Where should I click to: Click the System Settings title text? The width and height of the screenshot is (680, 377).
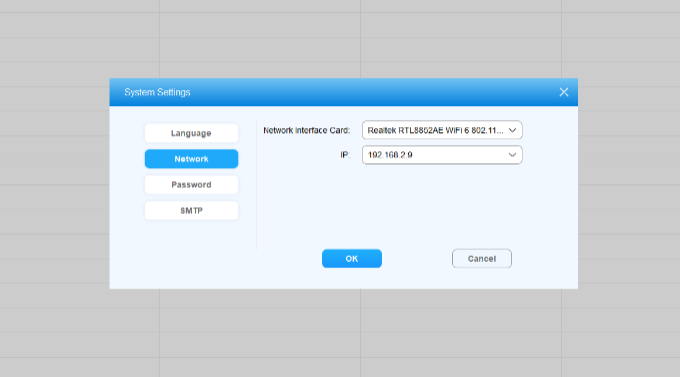pyautogui.click(x=157, y=92)
